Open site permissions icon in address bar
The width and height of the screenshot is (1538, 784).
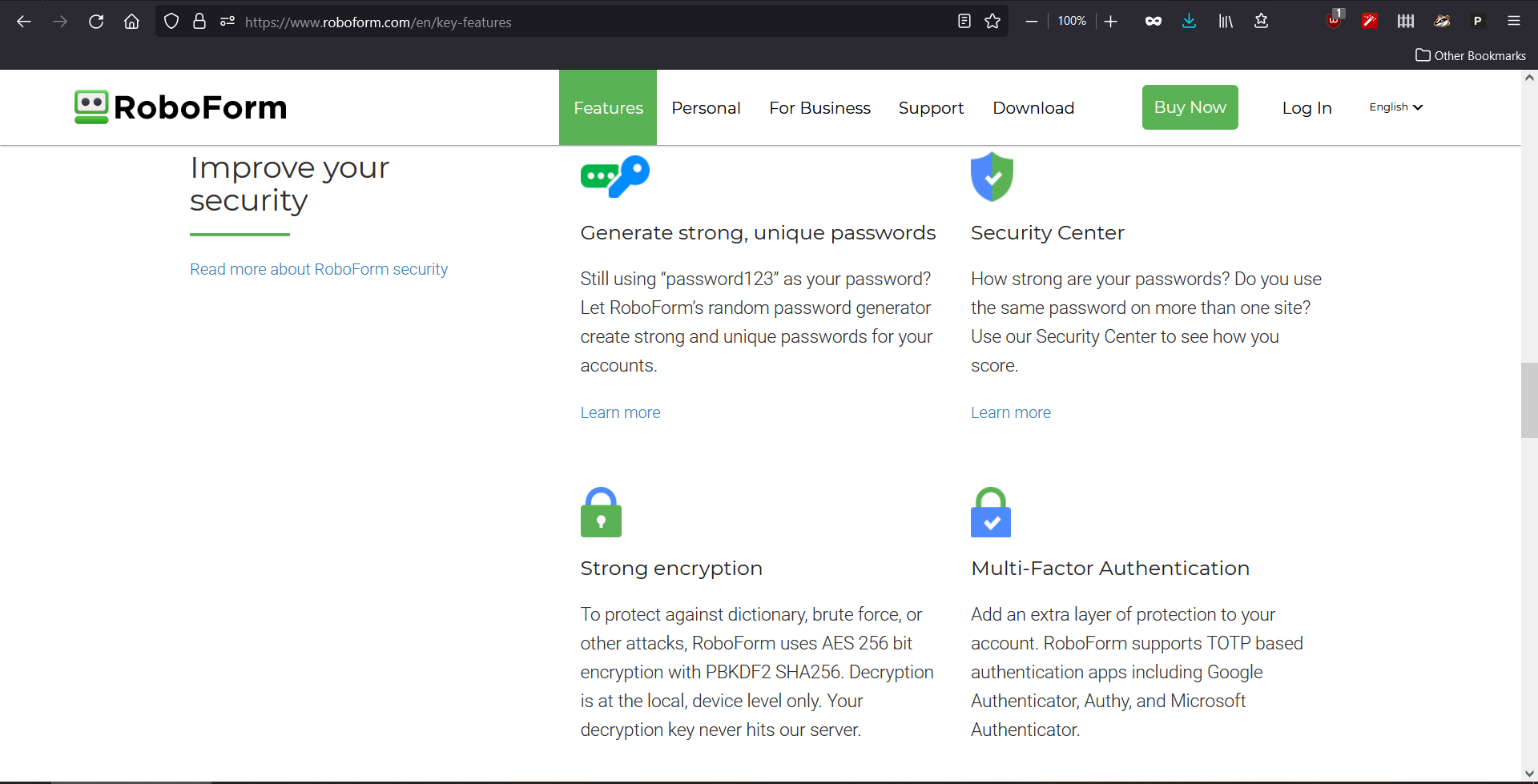(x=227, y=22)
